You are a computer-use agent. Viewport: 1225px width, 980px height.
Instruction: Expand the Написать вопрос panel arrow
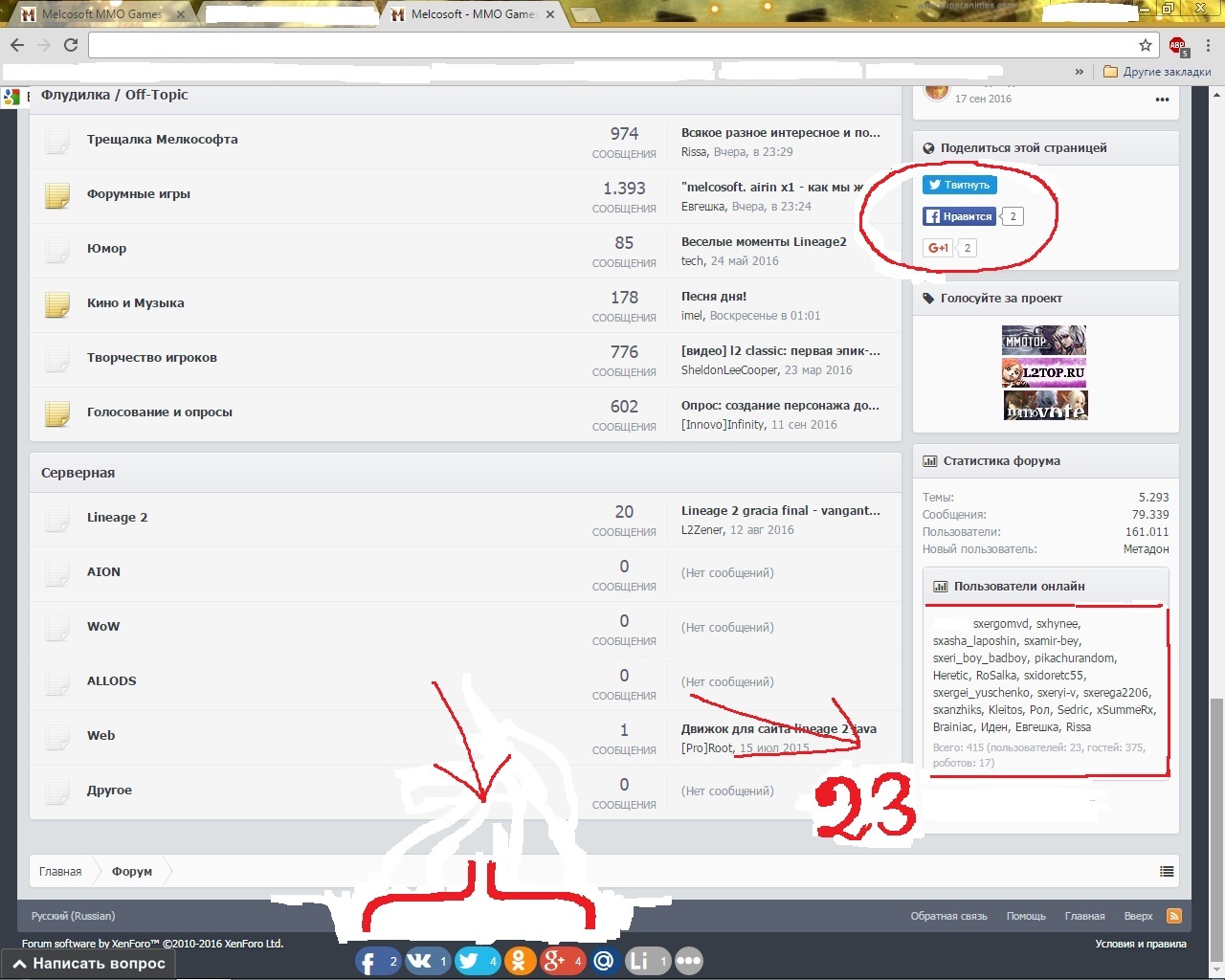[18, 964]
